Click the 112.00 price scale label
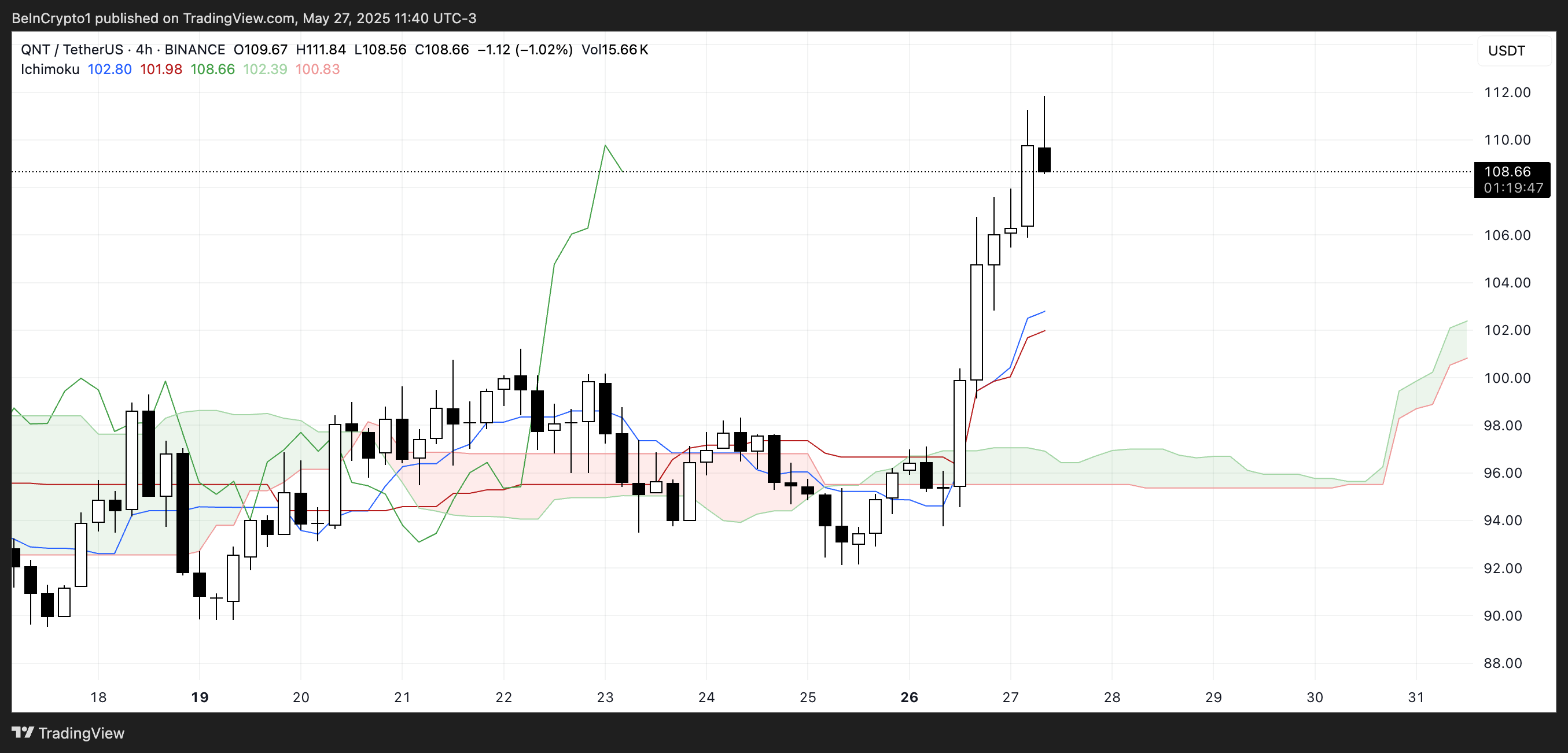Screen dimensions: 1568x753 [1507, 93]
